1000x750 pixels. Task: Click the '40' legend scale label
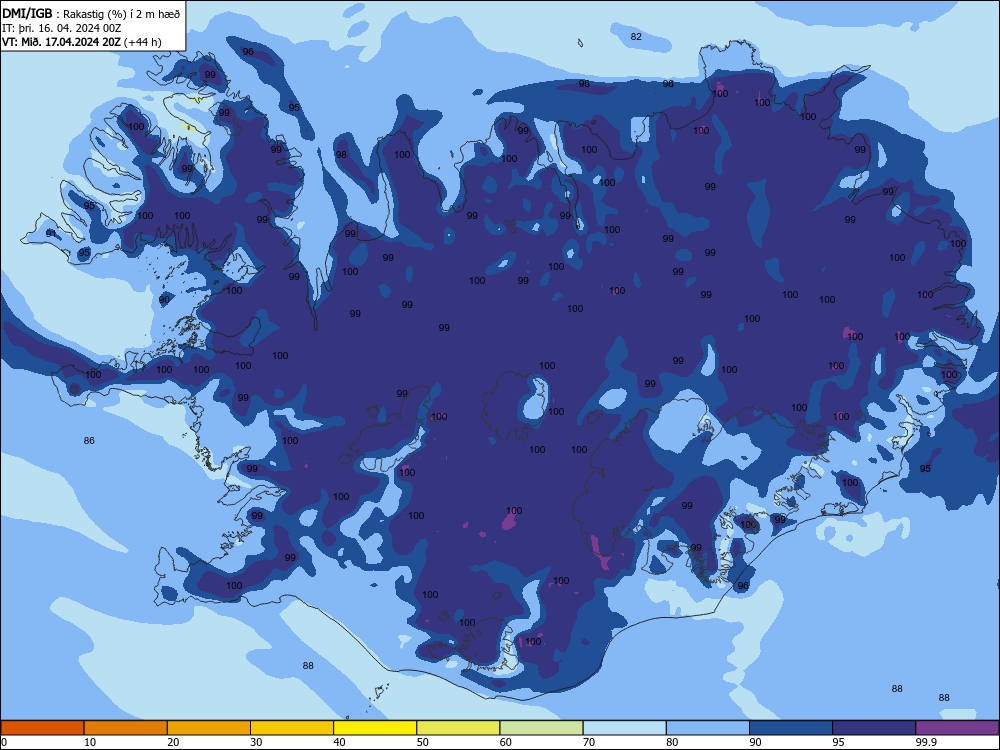(x=339, y=742)
